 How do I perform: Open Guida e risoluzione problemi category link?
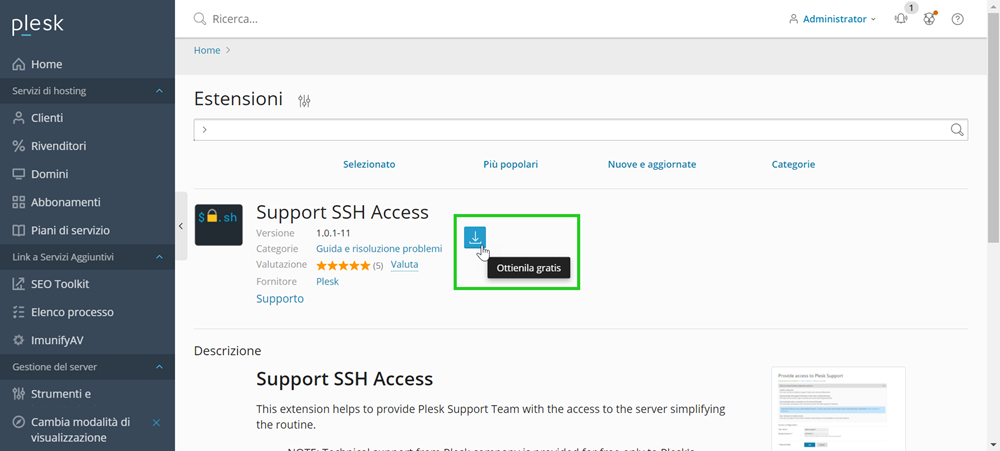(x=379, y=249)
